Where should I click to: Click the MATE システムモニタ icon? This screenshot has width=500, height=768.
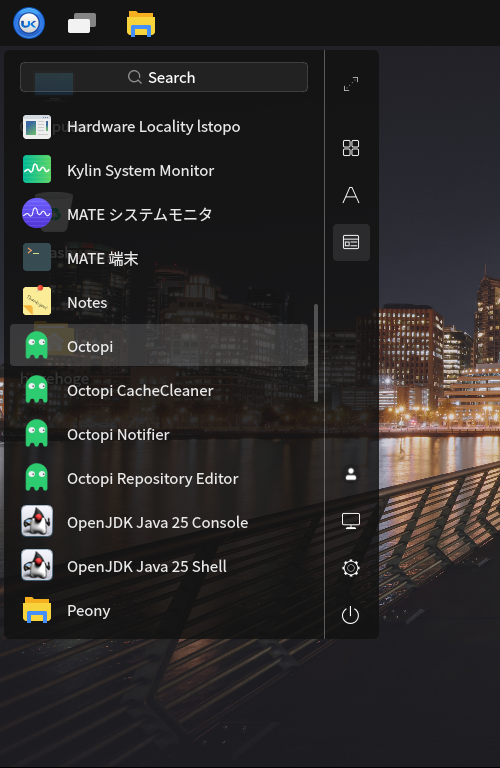(37, 213)
